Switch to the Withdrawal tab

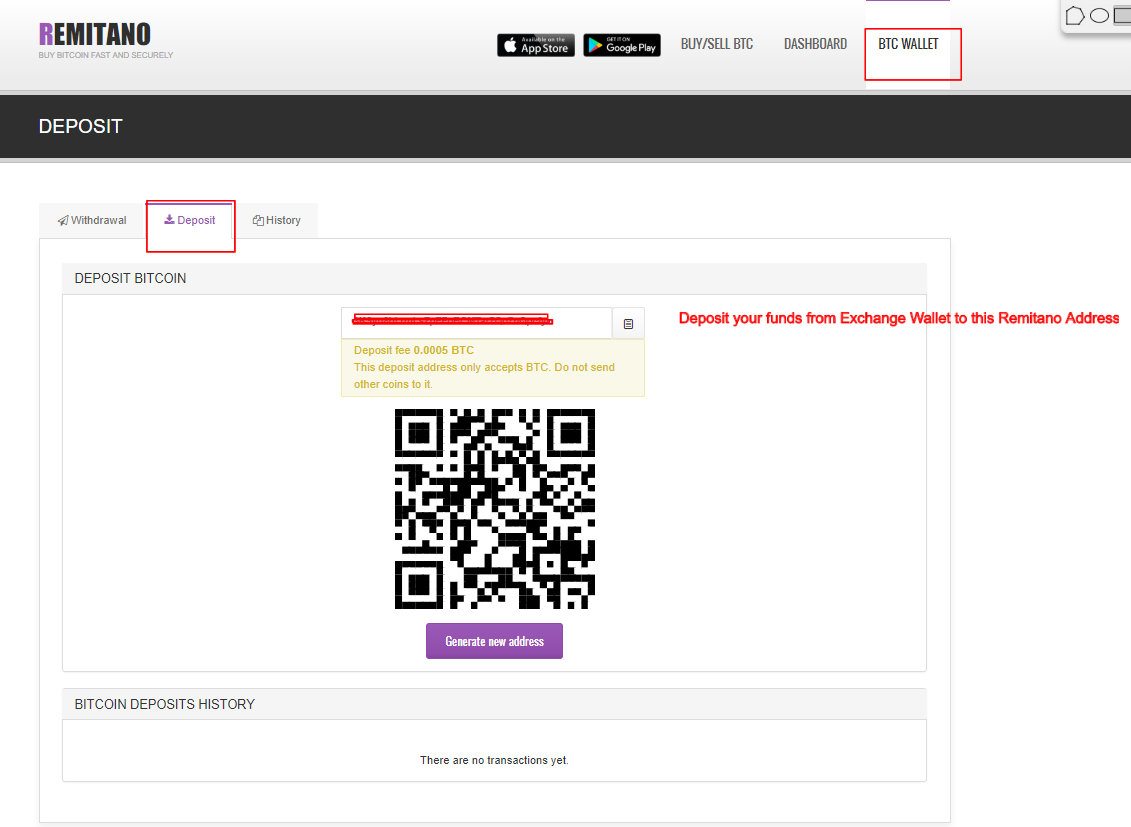point(92,220)
